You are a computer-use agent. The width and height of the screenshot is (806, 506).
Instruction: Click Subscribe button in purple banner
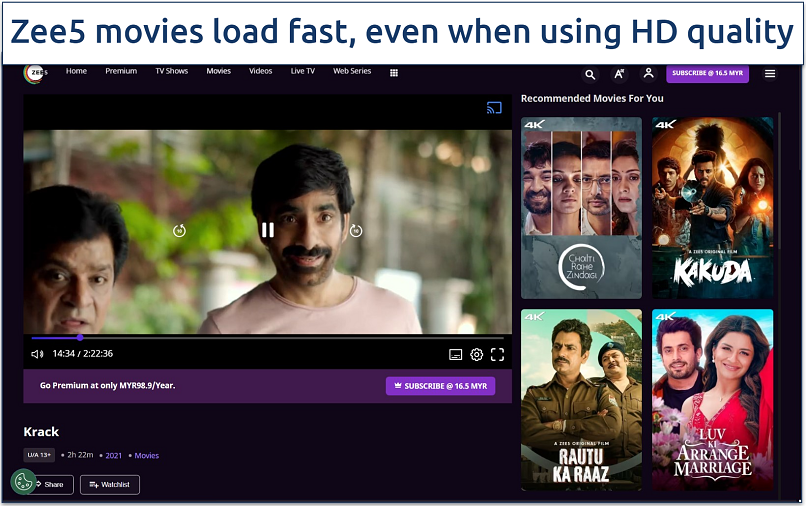coord(440,386)
